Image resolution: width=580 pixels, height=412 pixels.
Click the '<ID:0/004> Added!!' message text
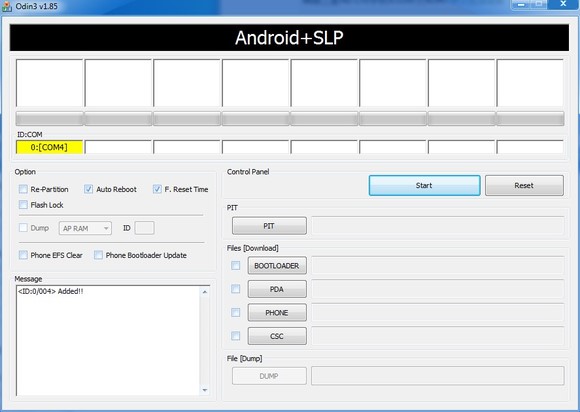[51, 291]
